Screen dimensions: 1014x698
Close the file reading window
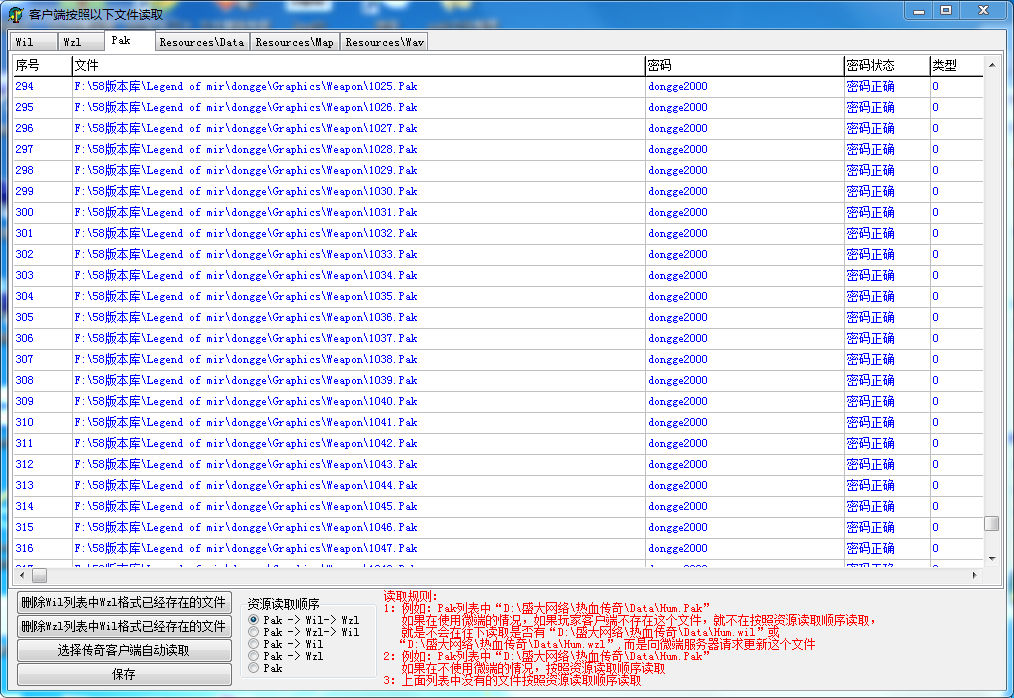[983, 10]
